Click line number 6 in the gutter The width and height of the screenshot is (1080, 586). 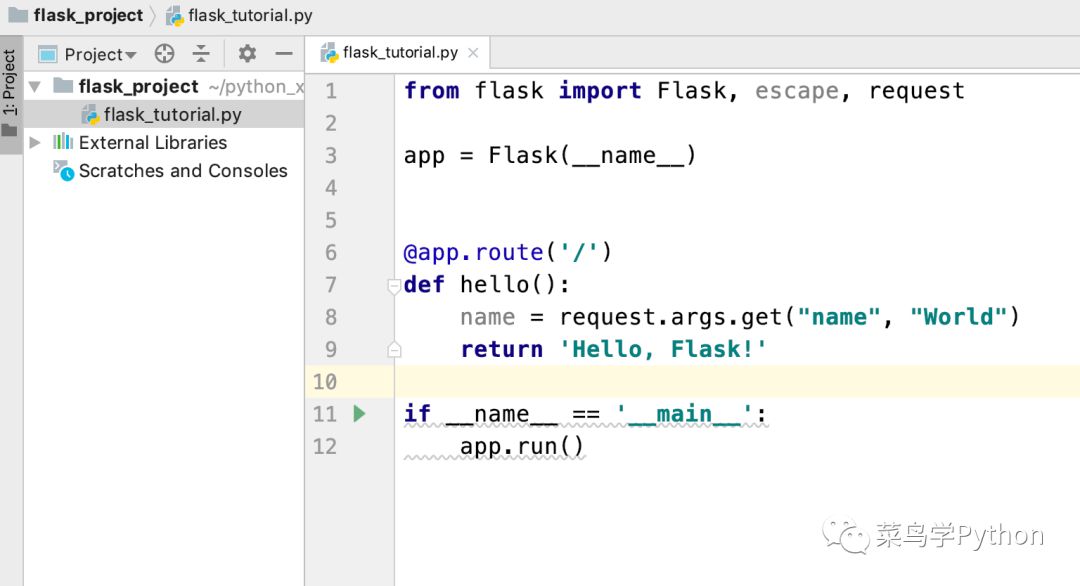pyautogui.click(x=331, y=253)
